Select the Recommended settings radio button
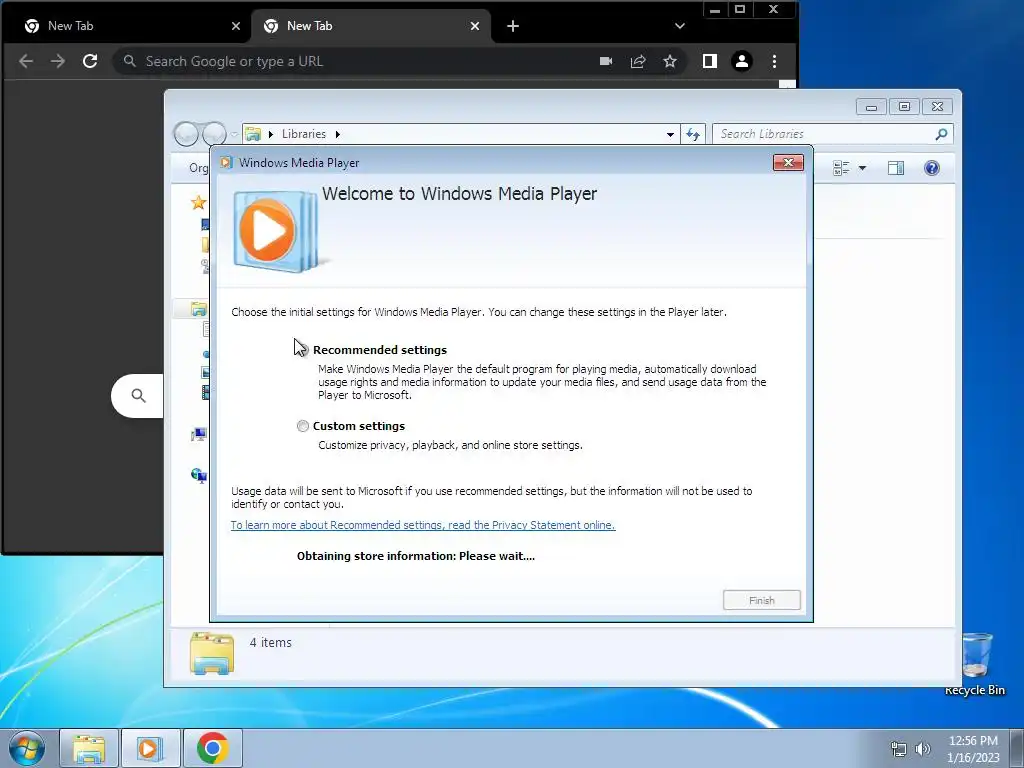This screenshot has width=1024, height=768. [302, 350]
